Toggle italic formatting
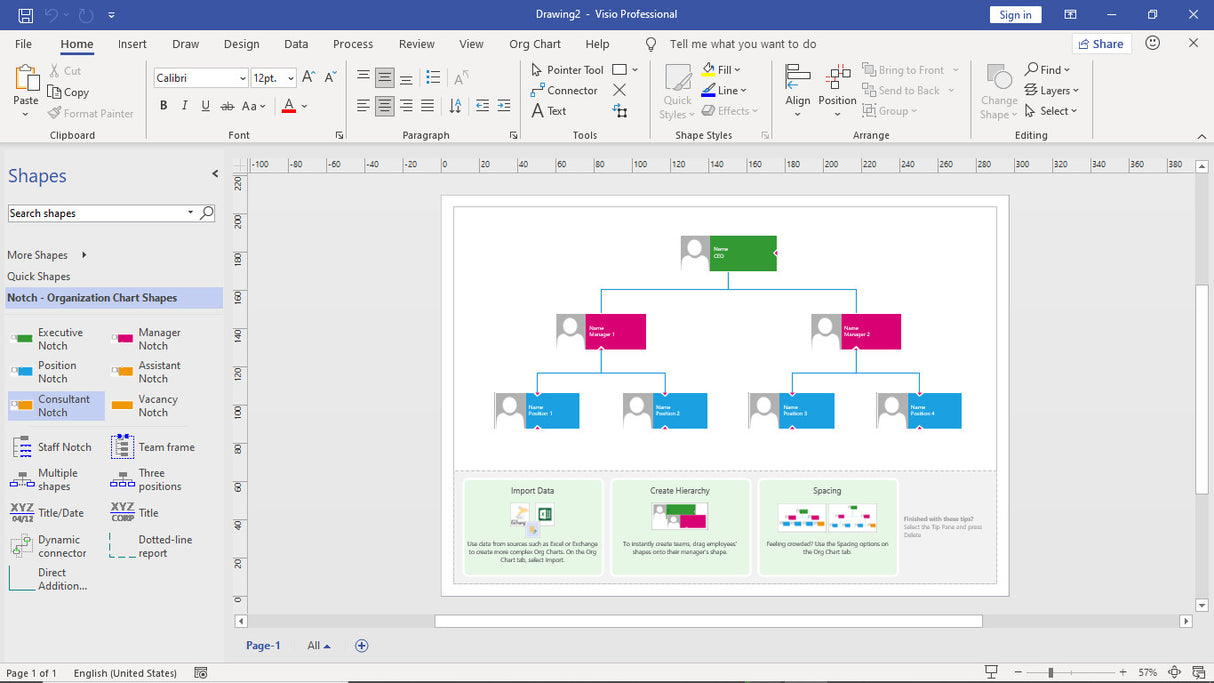 point(184,104)
